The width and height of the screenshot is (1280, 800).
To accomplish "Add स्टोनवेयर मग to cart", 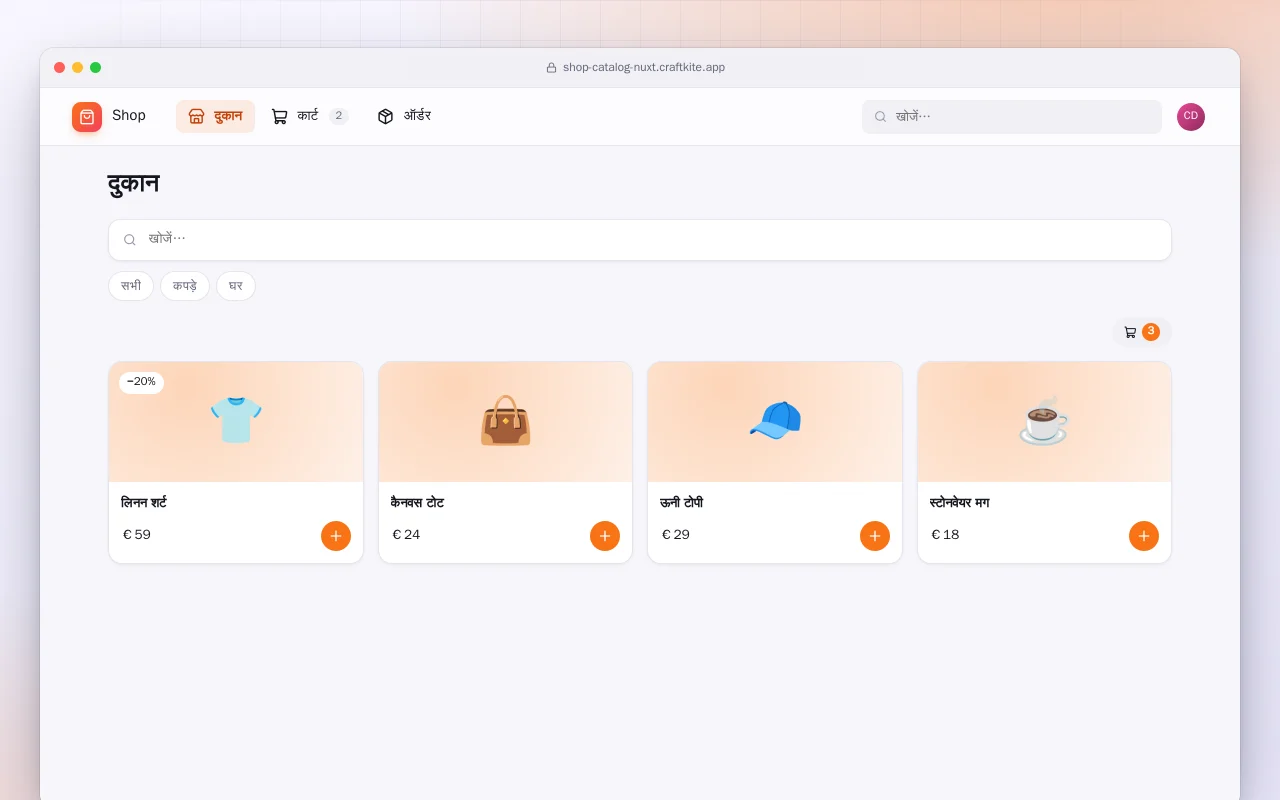I will 1144,536.
